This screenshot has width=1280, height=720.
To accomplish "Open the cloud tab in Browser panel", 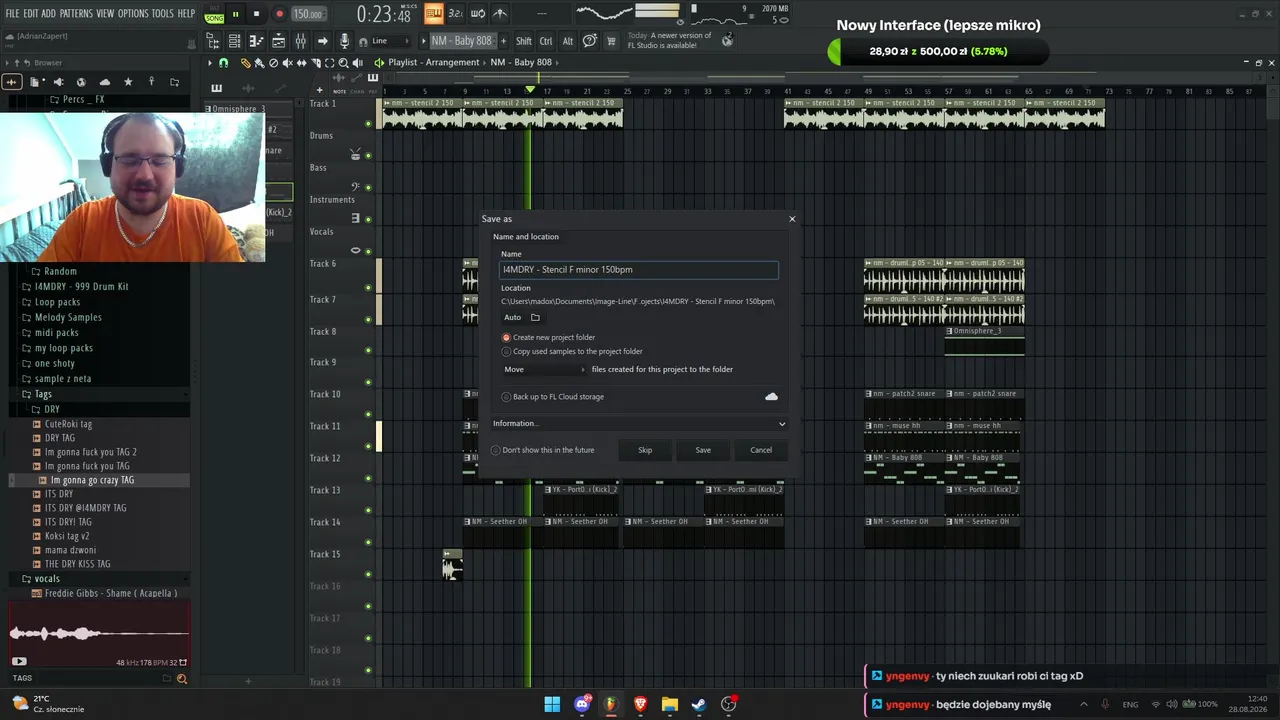I will [x=105, y=82].
